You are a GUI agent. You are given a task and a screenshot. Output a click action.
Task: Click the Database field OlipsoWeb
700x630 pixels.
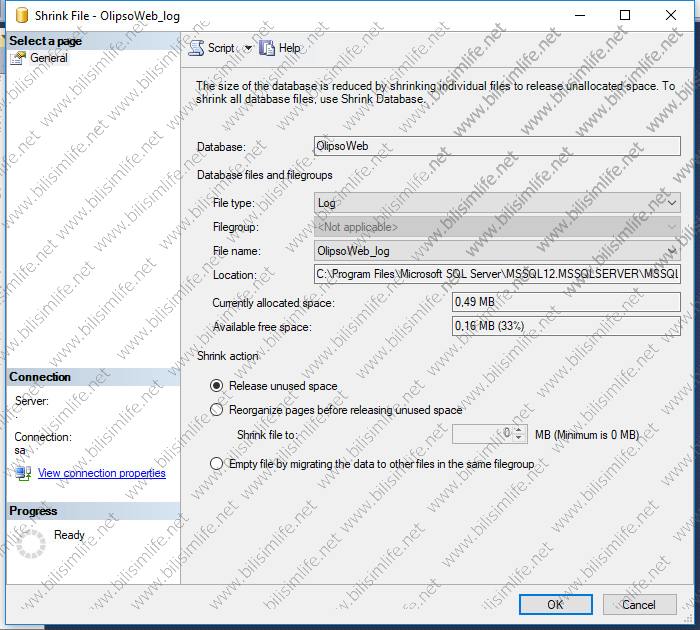pos(497,146)
